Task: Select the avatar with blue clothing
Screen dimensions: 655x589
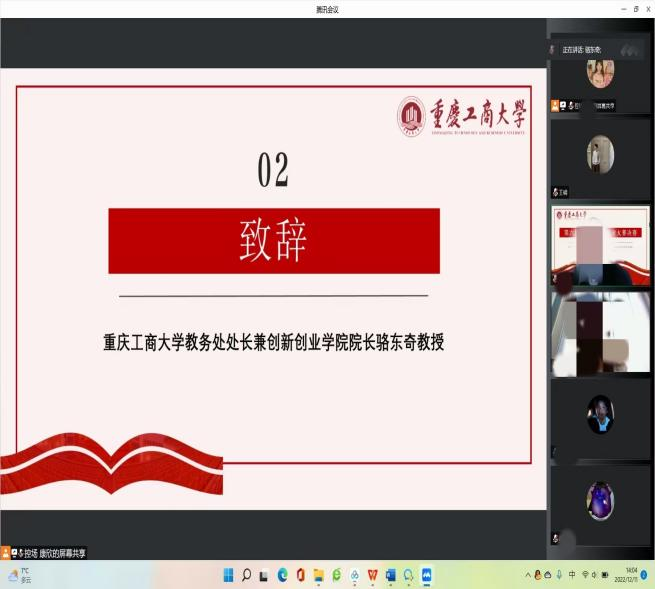Action: (x=600, y=414)
